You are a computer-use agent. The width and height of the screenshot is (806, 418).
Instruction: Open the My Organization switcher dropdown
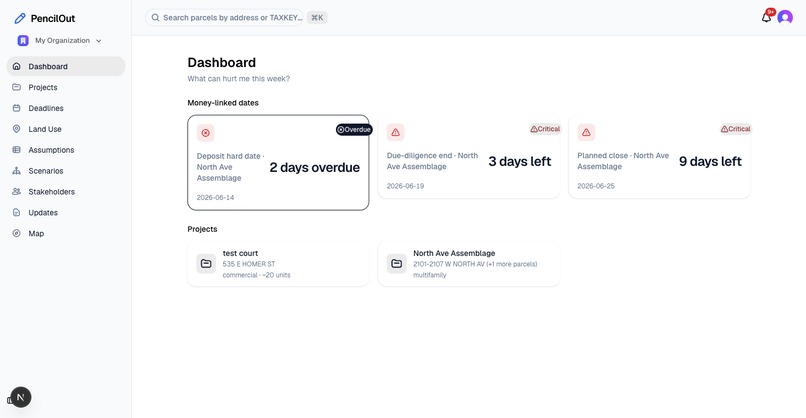[60, 41]
